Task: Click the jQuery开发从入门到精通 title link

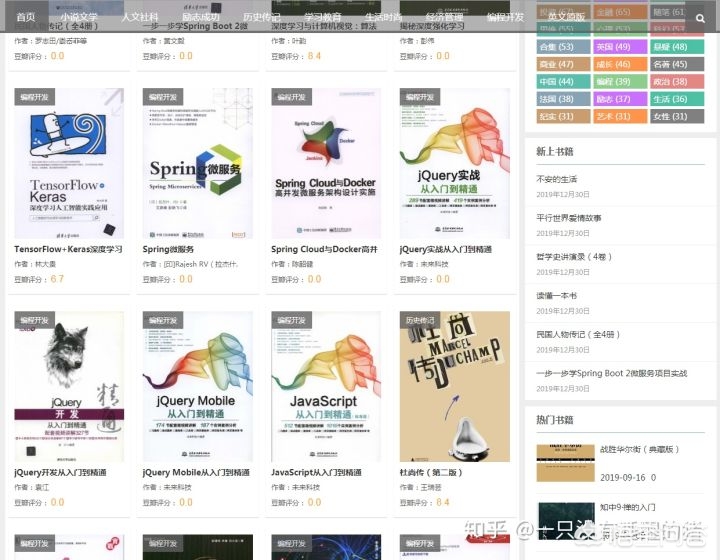Action: click(x=60, y=472)
